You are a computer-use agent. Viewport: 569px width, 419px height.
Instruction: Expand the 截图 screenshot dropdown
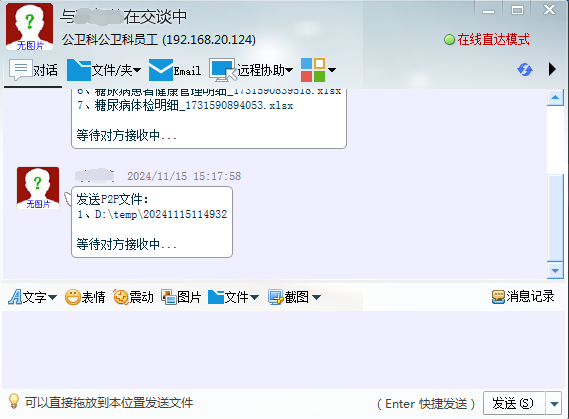pyautogui.click(x=316, y=297)
